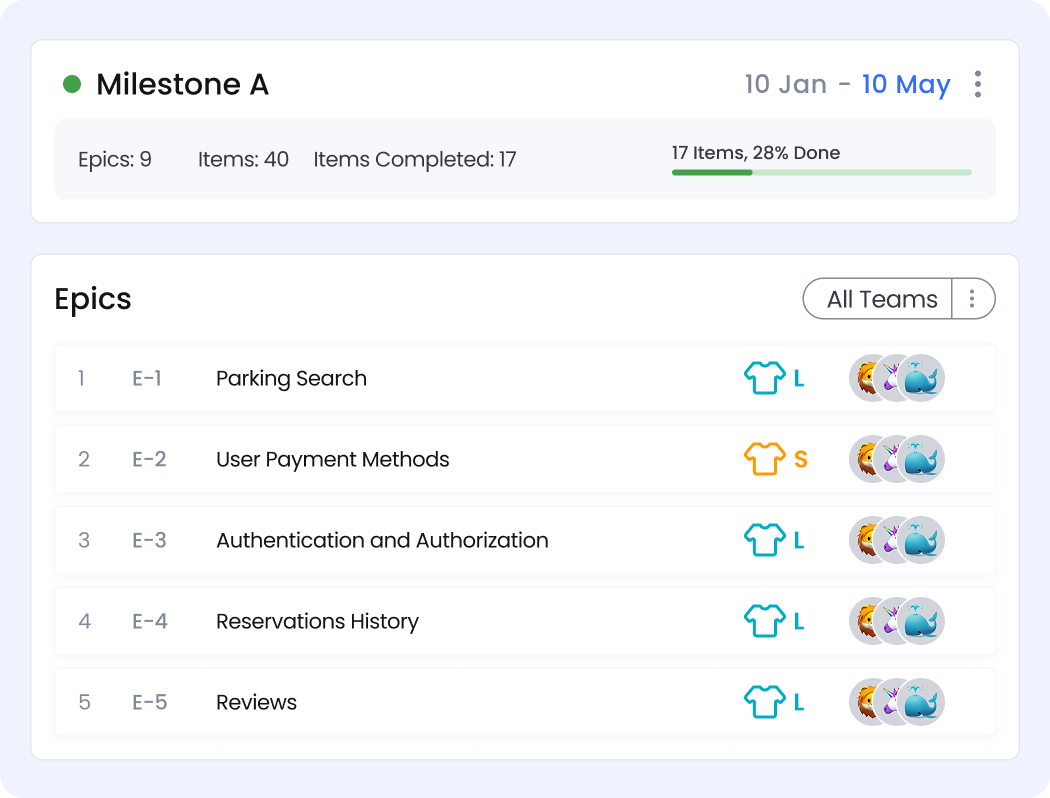This screenshot has height=798, width=1050.
Task: Click the whale avatar on Parking Search row
Action: click(922, 378)
